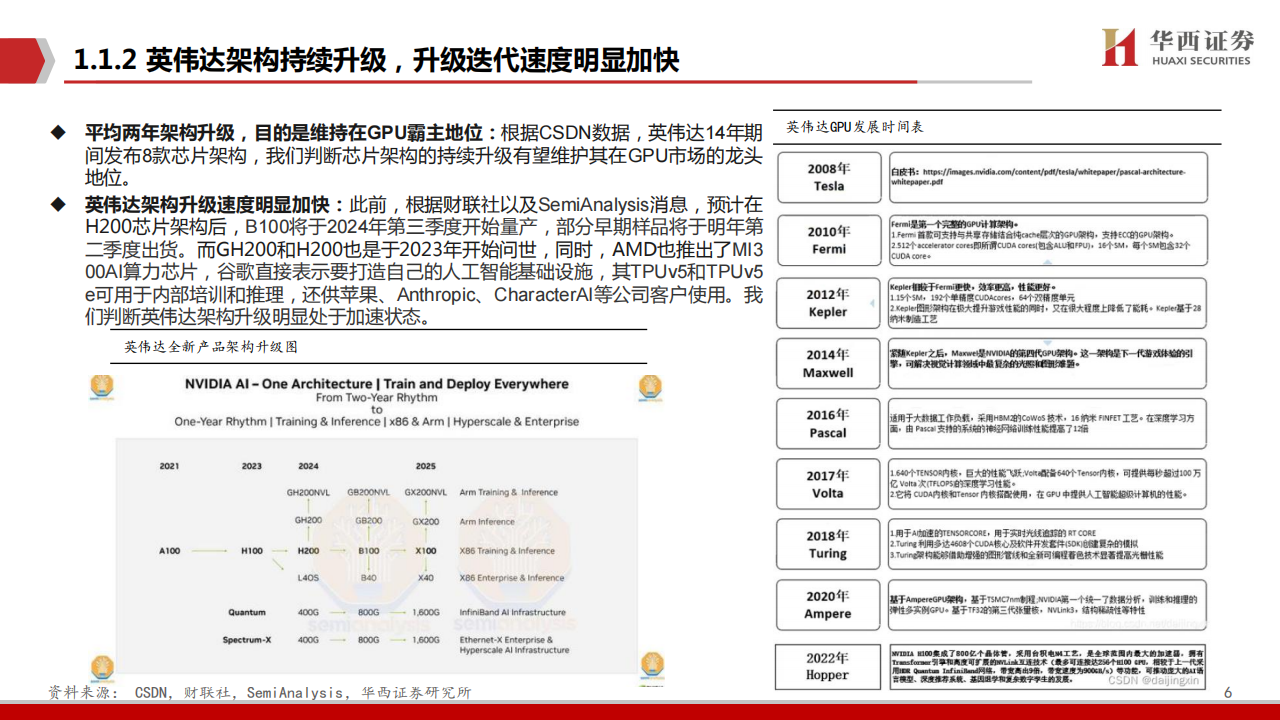The width and height of the screenshot is (1280, 720).
Task: Open the pascal-architecture whitepaper URL in the Tesla box
Action: [x=1037, y=177]
